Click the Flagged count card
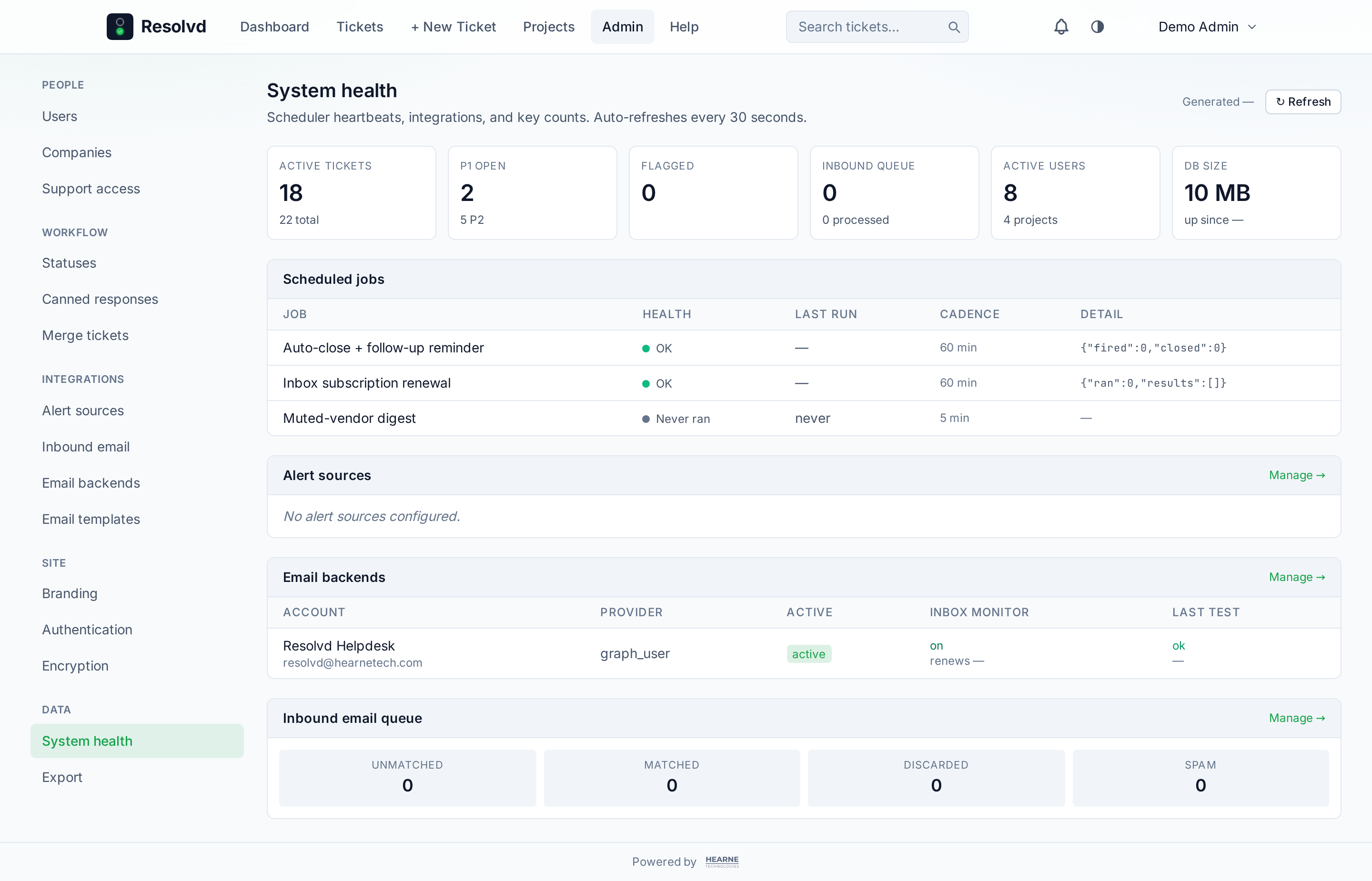This screenshot has width=1372, height=881. 714,193
